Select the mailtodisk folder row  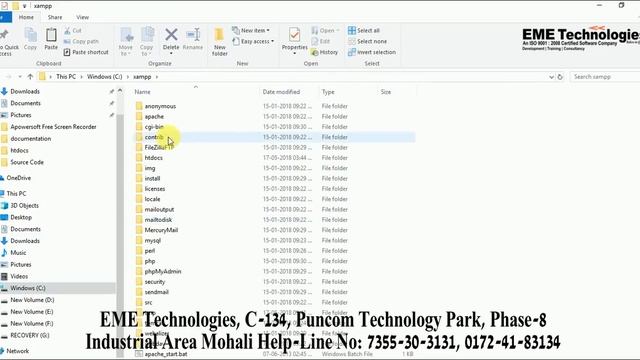[x=276, y=220]
